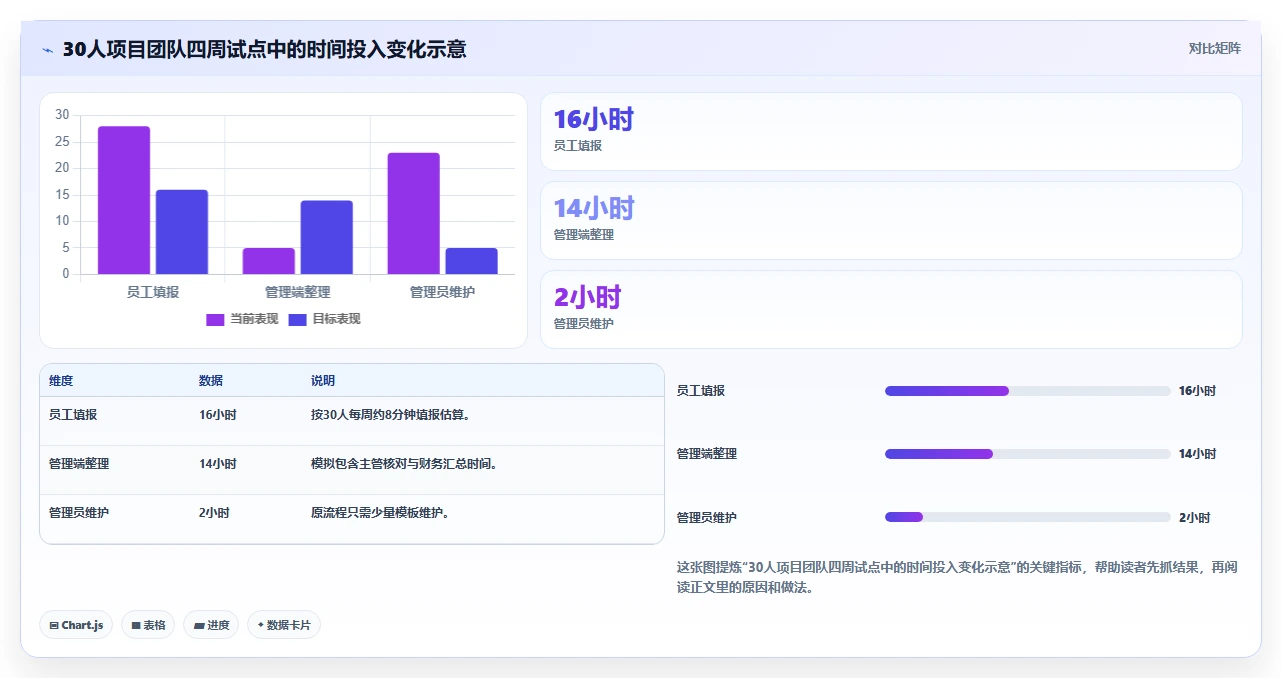The image size is (1282, 678).
Task: Click the chart axis label 管理端整理
Action: click(x=298, y=292)
